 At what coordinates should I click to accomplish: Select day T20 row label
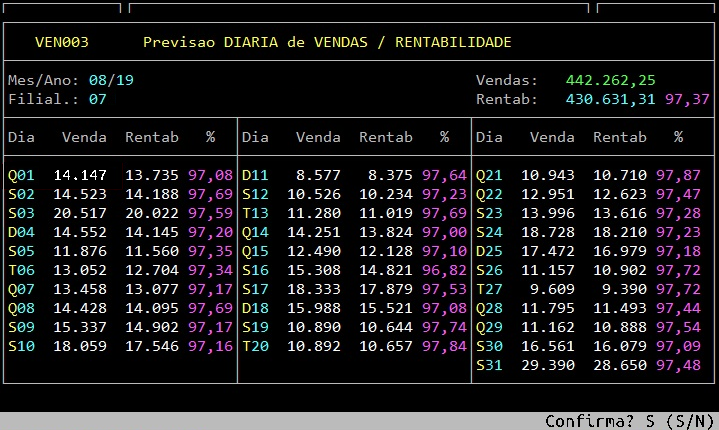pos(255,346)
